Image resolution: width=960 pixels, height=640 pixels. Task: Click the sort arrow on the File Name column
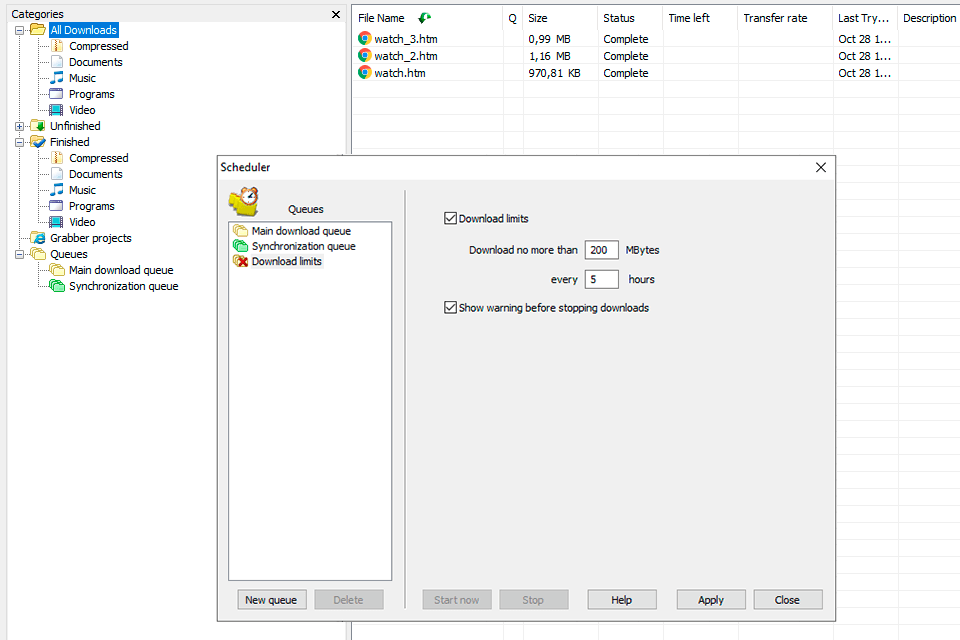pyautogui.click(x=424, y=17)
